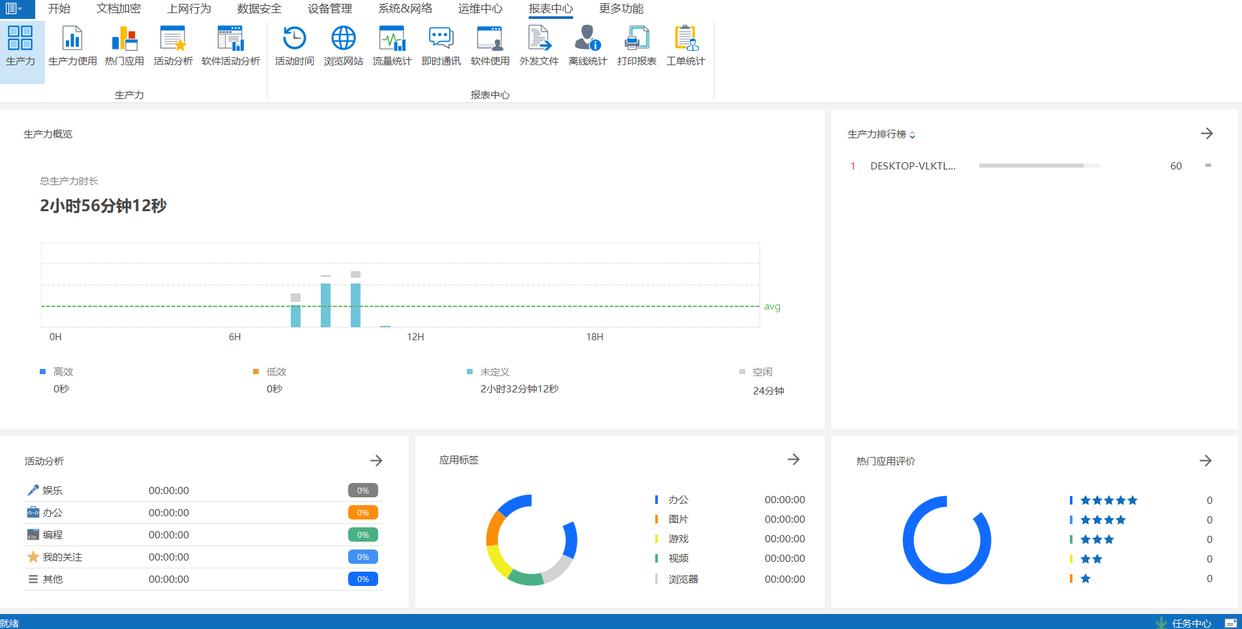
Task: Click the 热门应用 ribbon icon
Action: pyautogui.click(x=124, y=46)
